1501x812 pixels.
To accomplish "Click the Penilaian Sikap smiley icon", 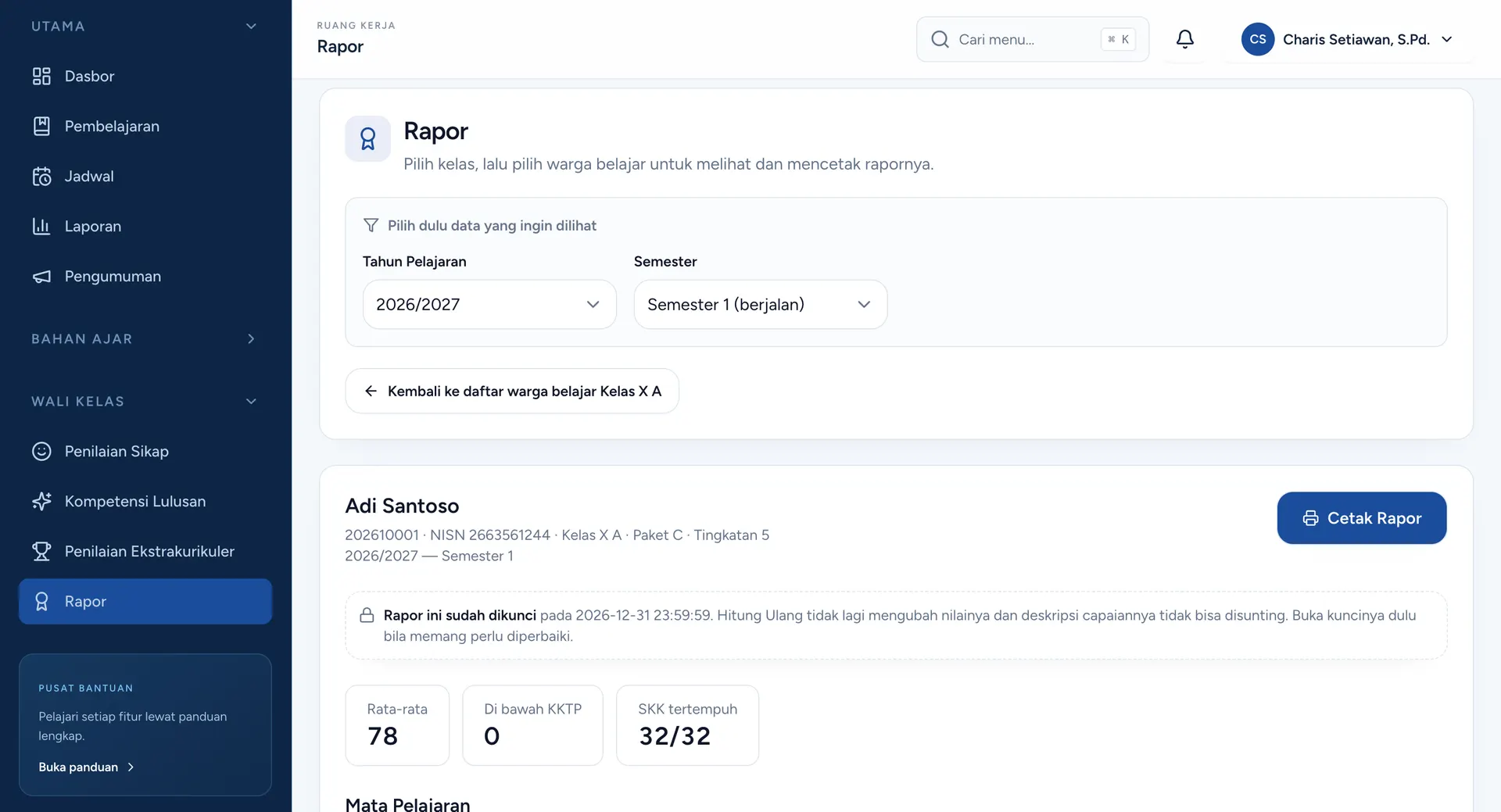I will pos(41,451).
